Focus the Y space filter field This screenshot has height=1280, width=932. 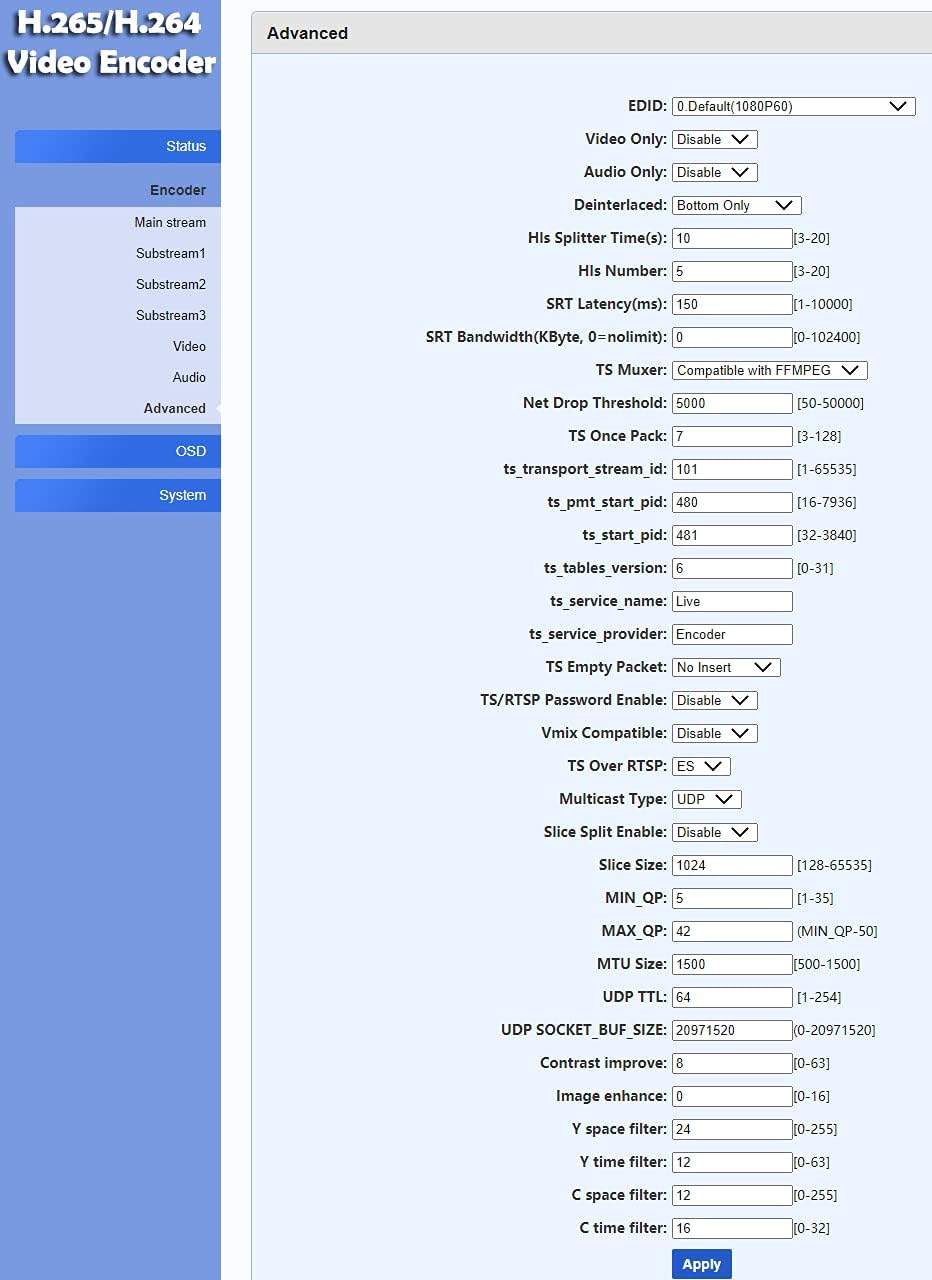click(x=732, y=1129)
